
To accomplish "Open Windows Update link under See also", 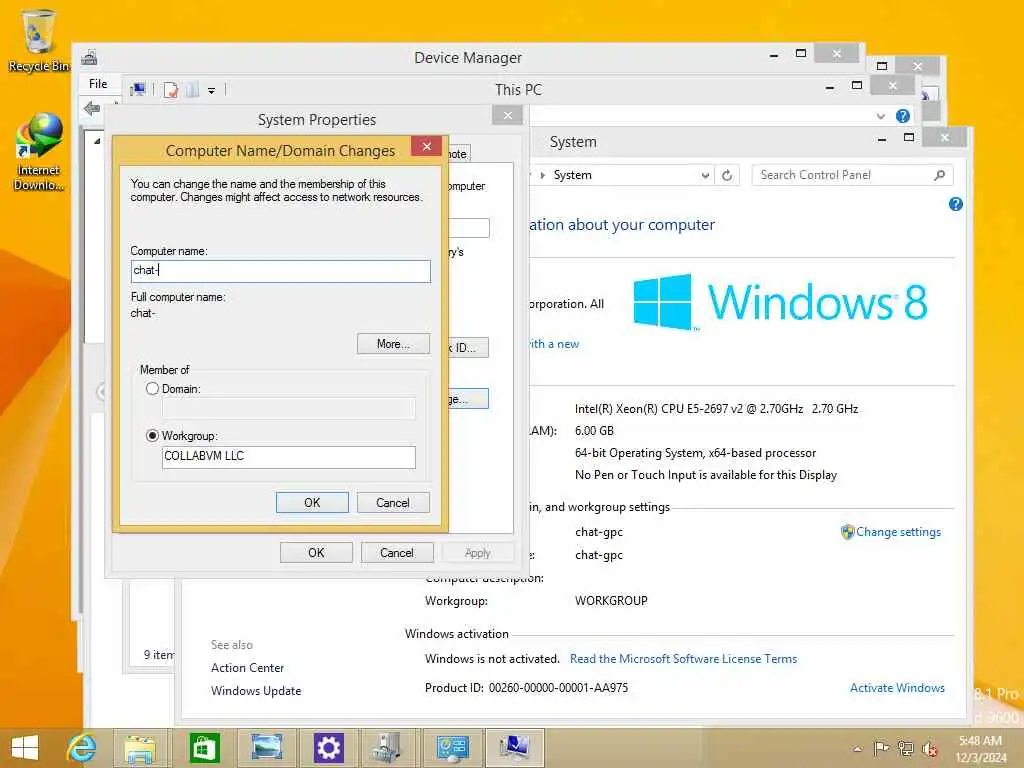I will 256,690.
